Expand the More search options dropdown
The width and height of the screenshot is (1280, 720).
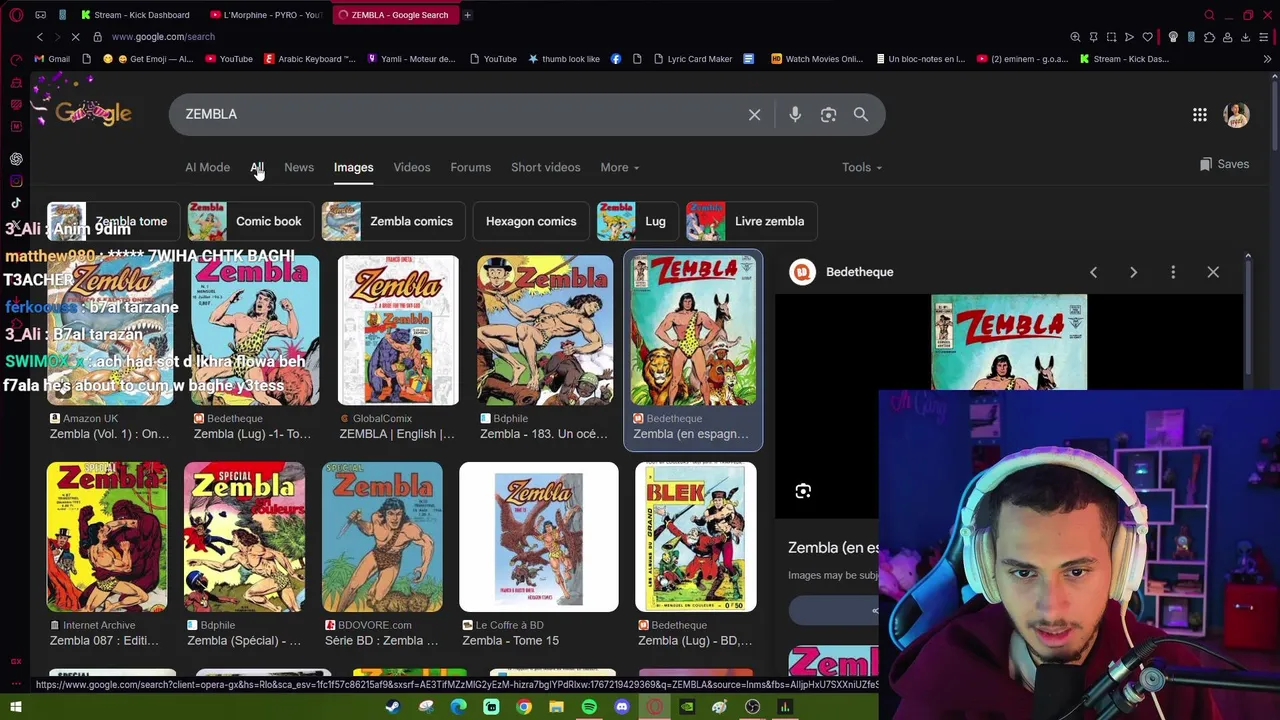[619, 167]
